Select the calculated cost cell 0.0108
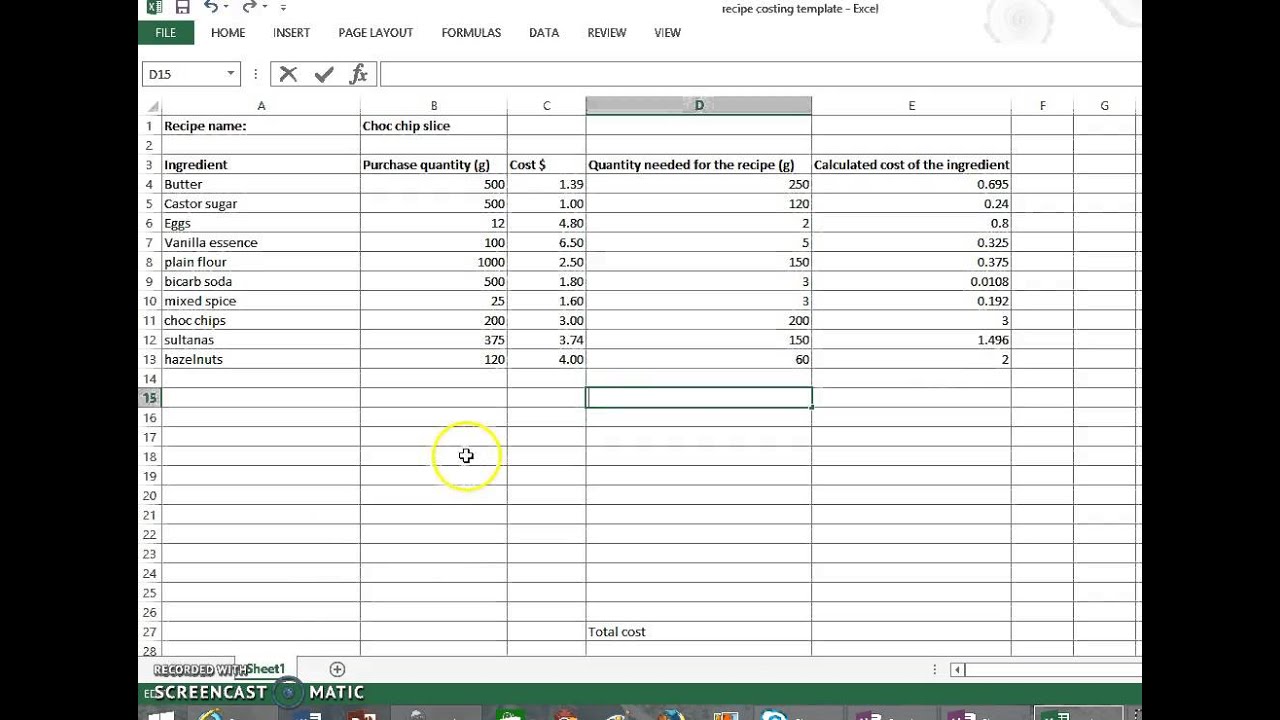The height and width of the screenshot is (720, 1280). pyautogui.click(x=911, y=282)
